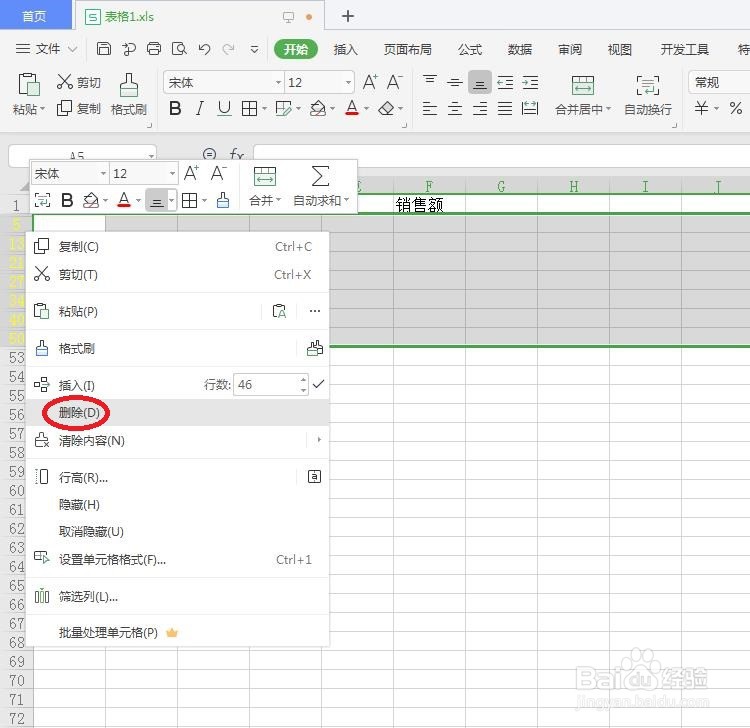This screenshot has width=750, height=728.
Task: Click the Print icon in quick toolbar
Action: point(154,49)
